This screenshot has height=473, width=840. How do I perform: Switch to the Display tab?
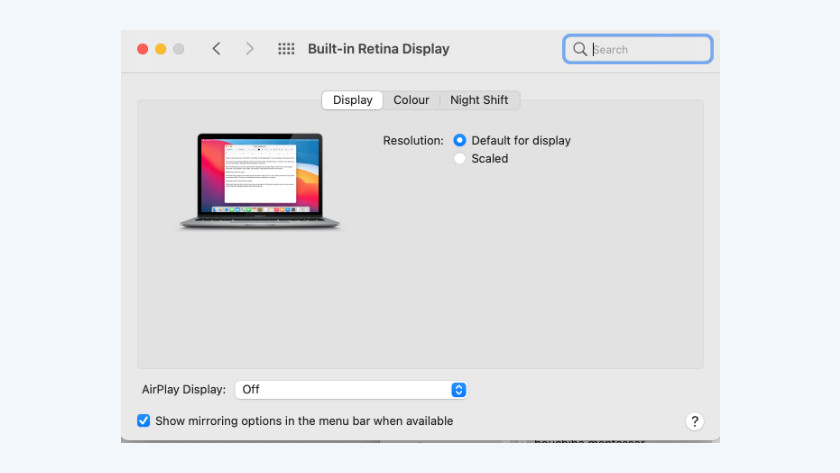point(352,100)
